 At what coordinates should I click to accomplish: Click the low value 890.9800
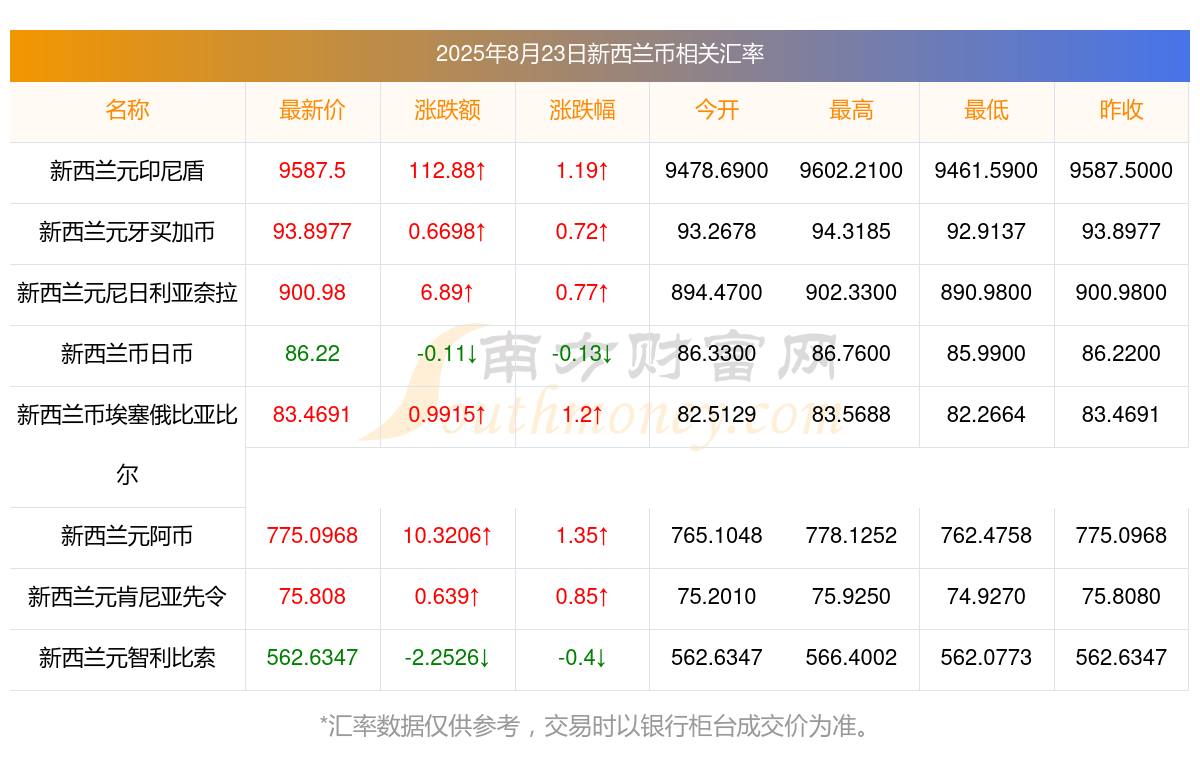[986, 293]
